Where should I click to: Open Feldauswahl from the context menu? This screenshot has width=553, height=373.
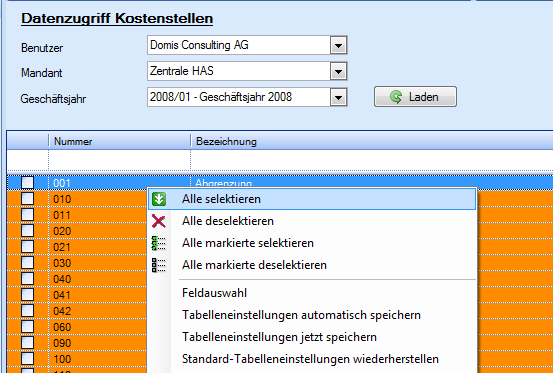click(312, 293)
